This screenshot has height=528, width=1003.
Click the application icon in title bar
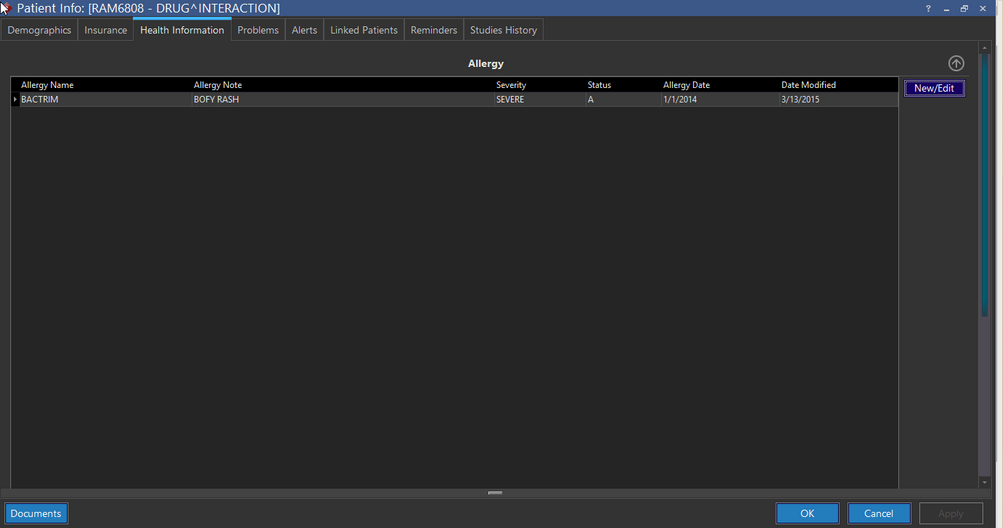click(6, 8)
